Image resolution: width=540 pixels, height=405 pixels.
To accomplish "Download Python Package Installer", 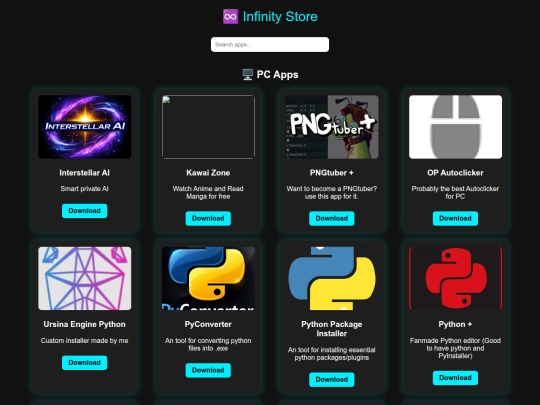I will [x=332, y=380].
